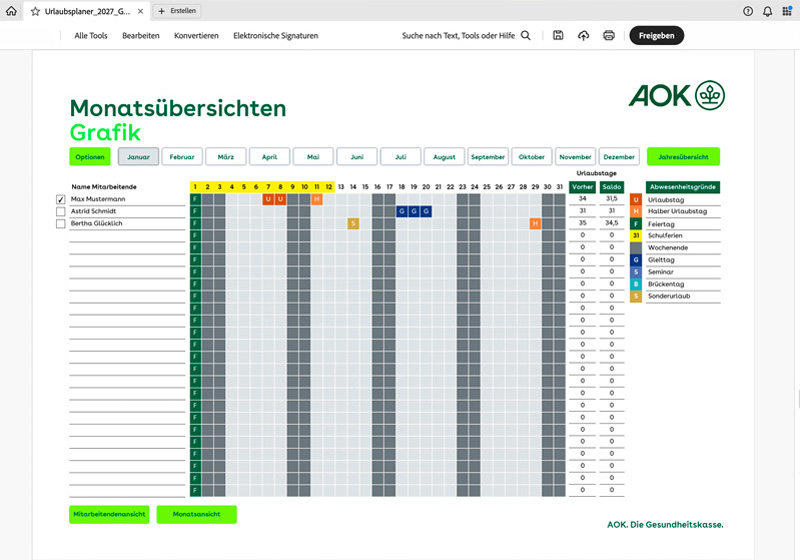Save the document with the disk icon
Viewport: 800px width, 560px height.
coord(558,35)
